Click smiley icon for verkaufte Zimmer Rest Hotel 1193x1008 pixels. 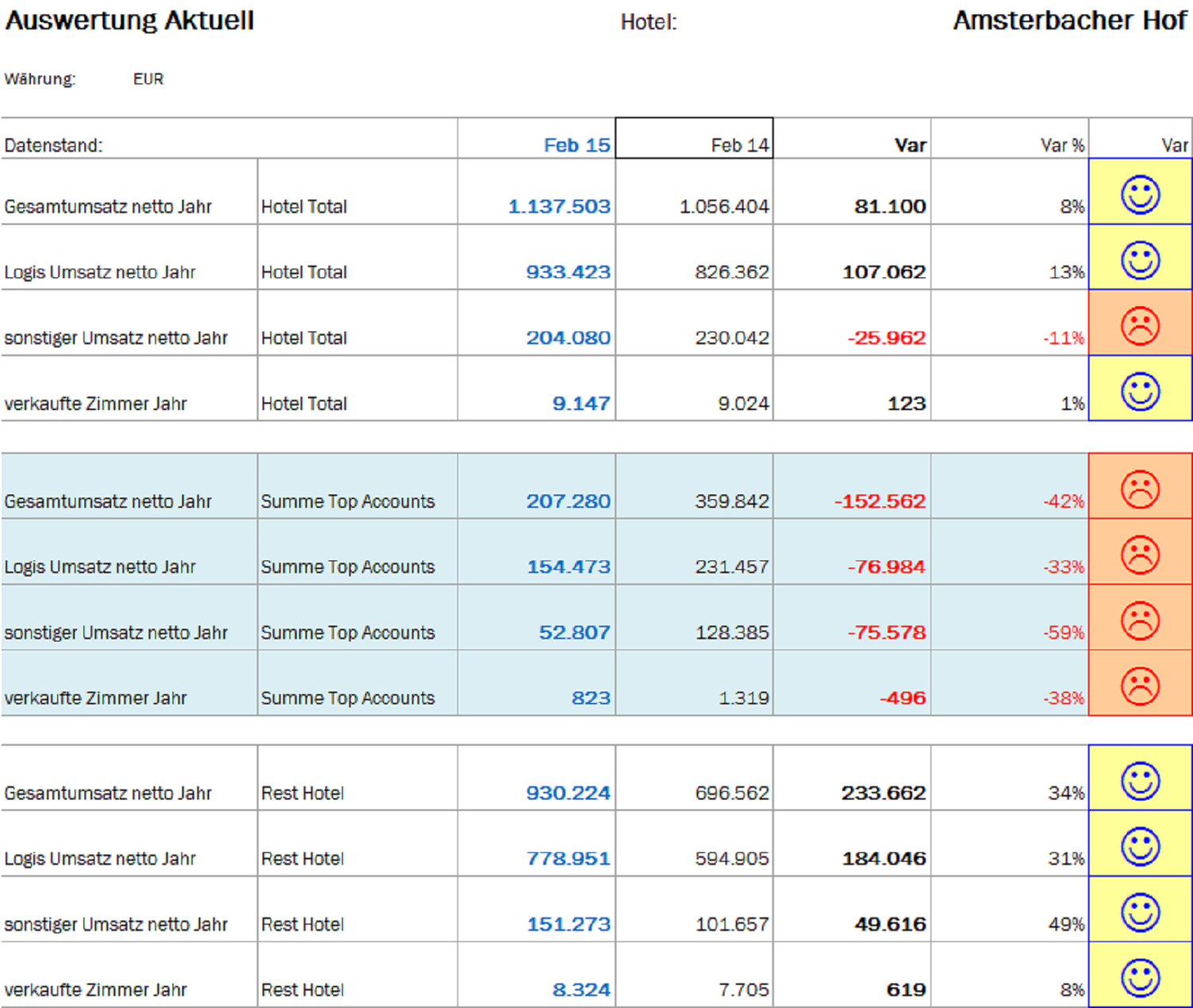click(1141, 978)
